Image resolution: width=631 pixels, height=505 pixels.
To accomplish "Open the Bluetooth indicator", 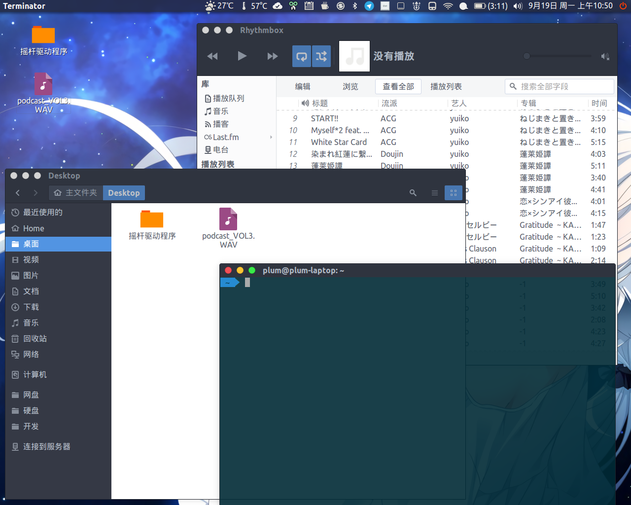I will point(355,6).
